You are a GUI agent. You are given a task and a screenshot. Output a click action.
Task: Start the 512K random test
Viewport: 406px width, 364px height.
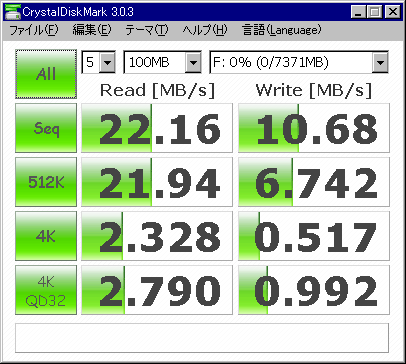point(46,182)
